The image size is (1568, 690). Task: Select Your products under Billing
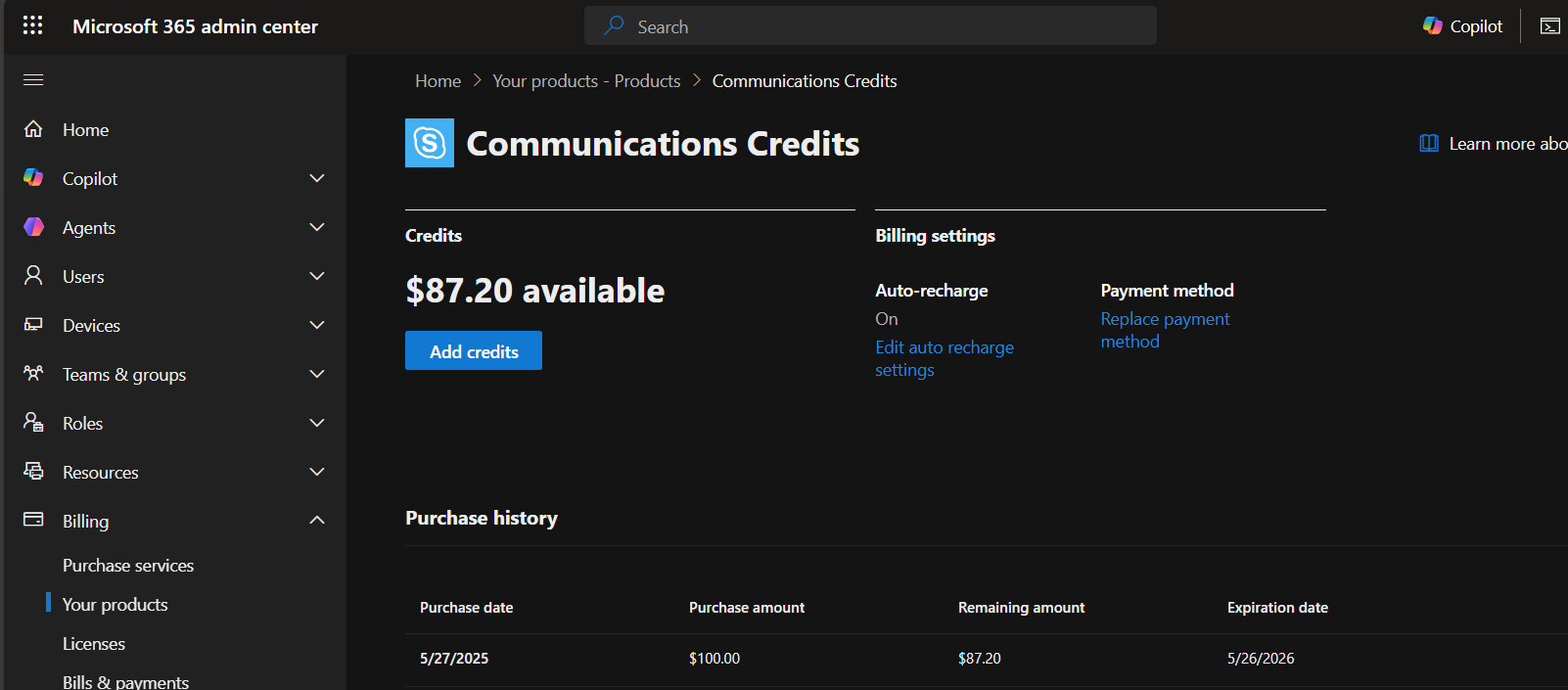(115, 605)
